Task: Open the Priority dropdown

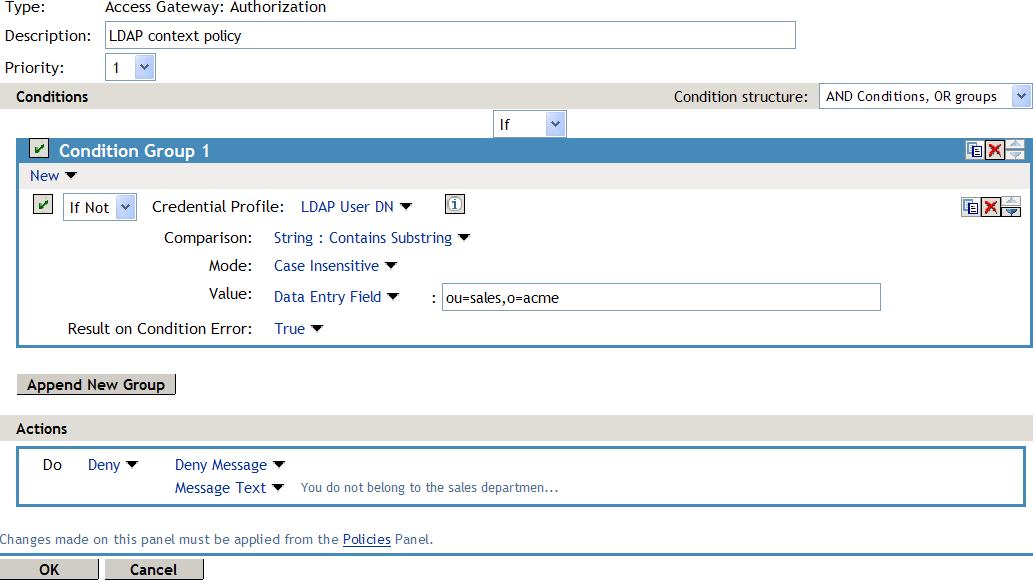Action: tap(142, 67)
